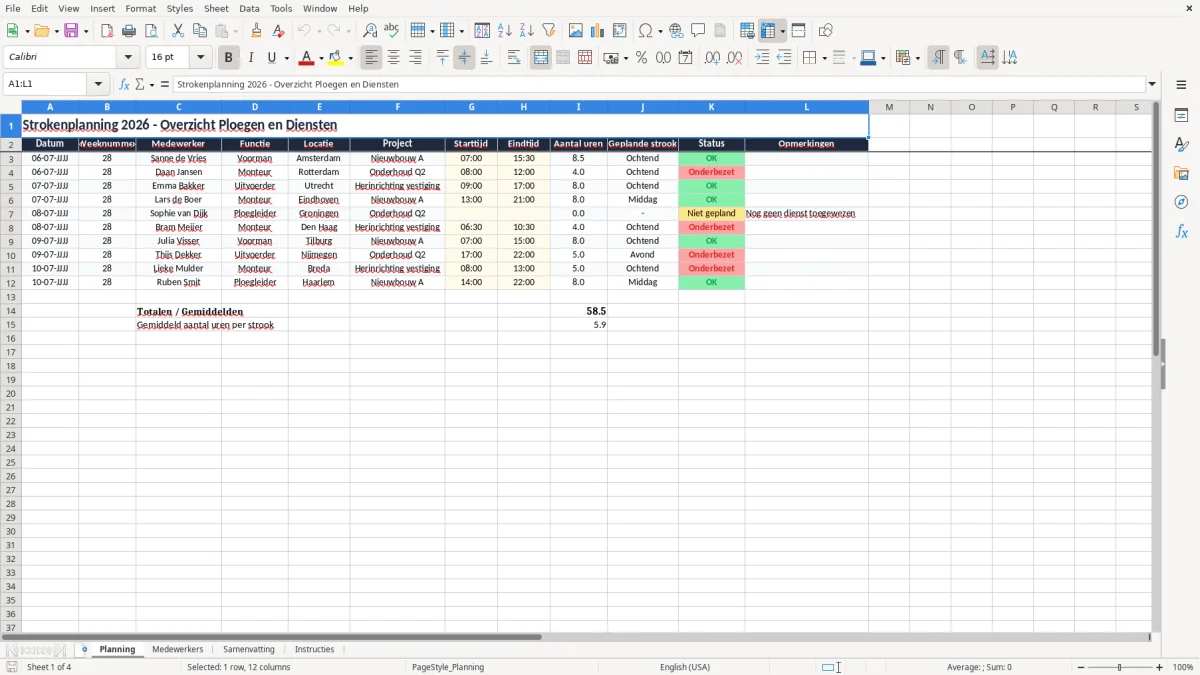1200x675 pixels.
Task: Format cell as percent
Action: (x=642, y=58)
